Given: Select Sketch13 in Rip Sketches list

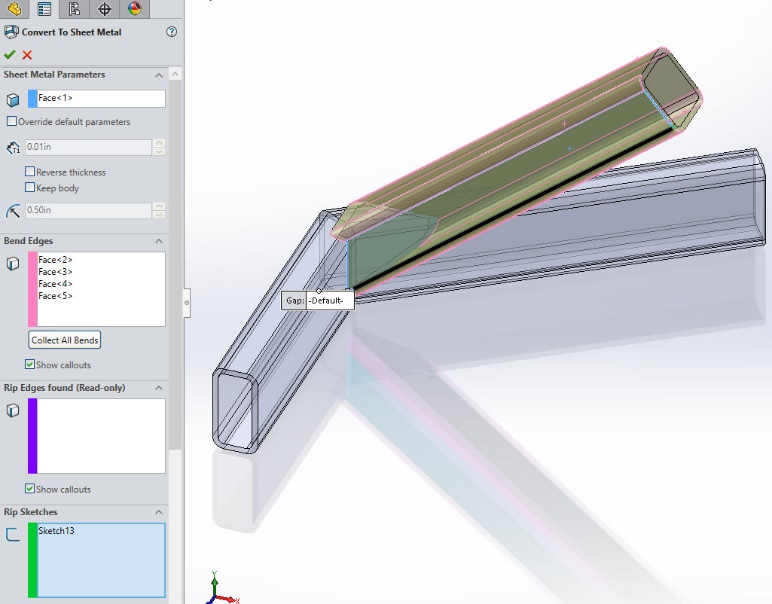Looking at the screenshot, I should coord(56,531).
